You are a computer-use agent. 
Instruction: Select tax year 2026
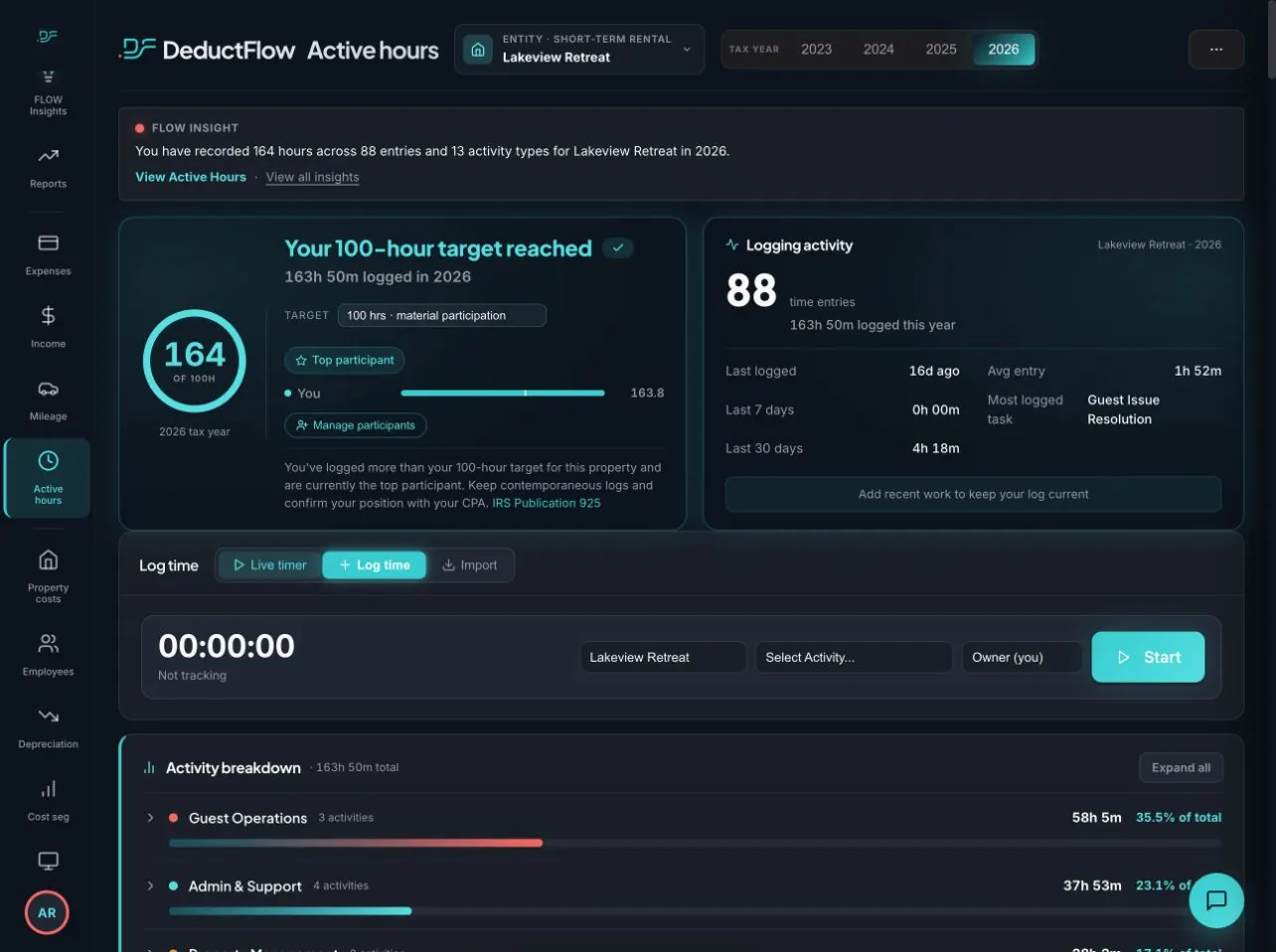pyautogui.click(x=1004, y=49)
